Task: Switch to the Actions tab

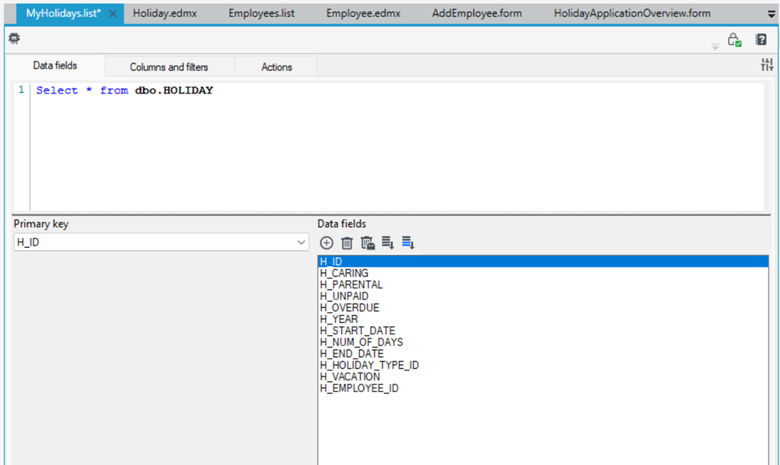Action: click(x=277, y=67)
